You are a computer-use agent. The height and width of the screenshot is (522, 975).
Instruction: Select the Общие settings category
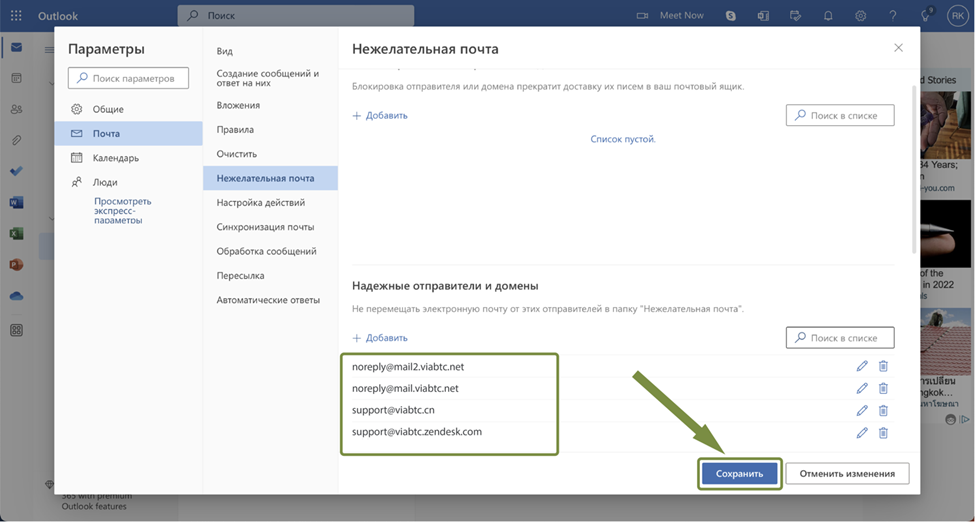pos(128,109)
